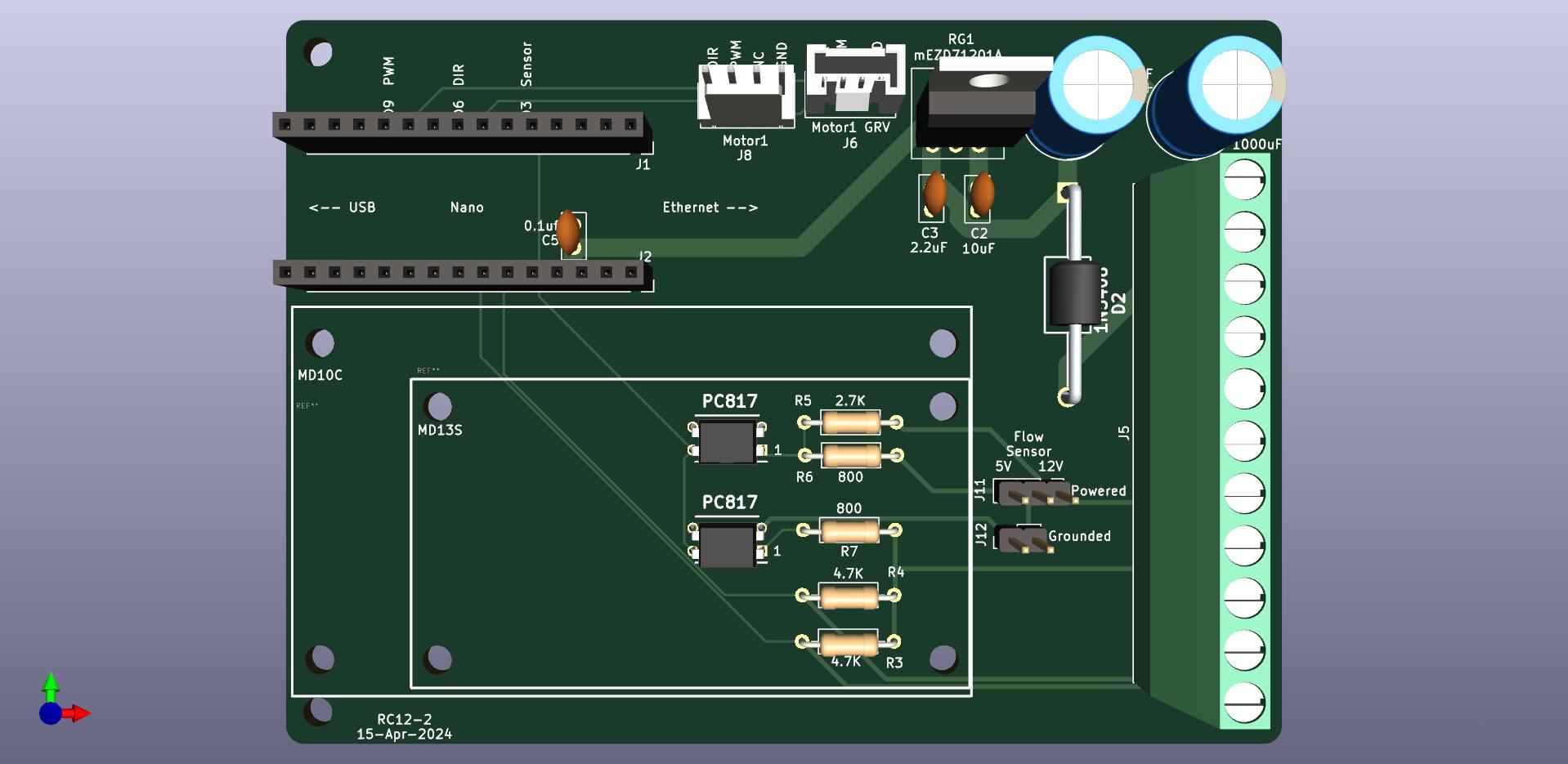Click the 'Flow Sensor' silkscreen label
The image size is (1568, 764).
pyautogui.click(x=1028, y=444)
